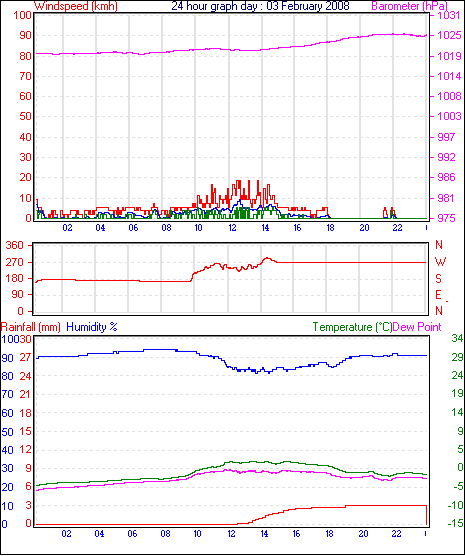Click the Windspeed (kmh) legend label
Screen dimensions: 465x556
pyautogui.click(x=76, y=6)
